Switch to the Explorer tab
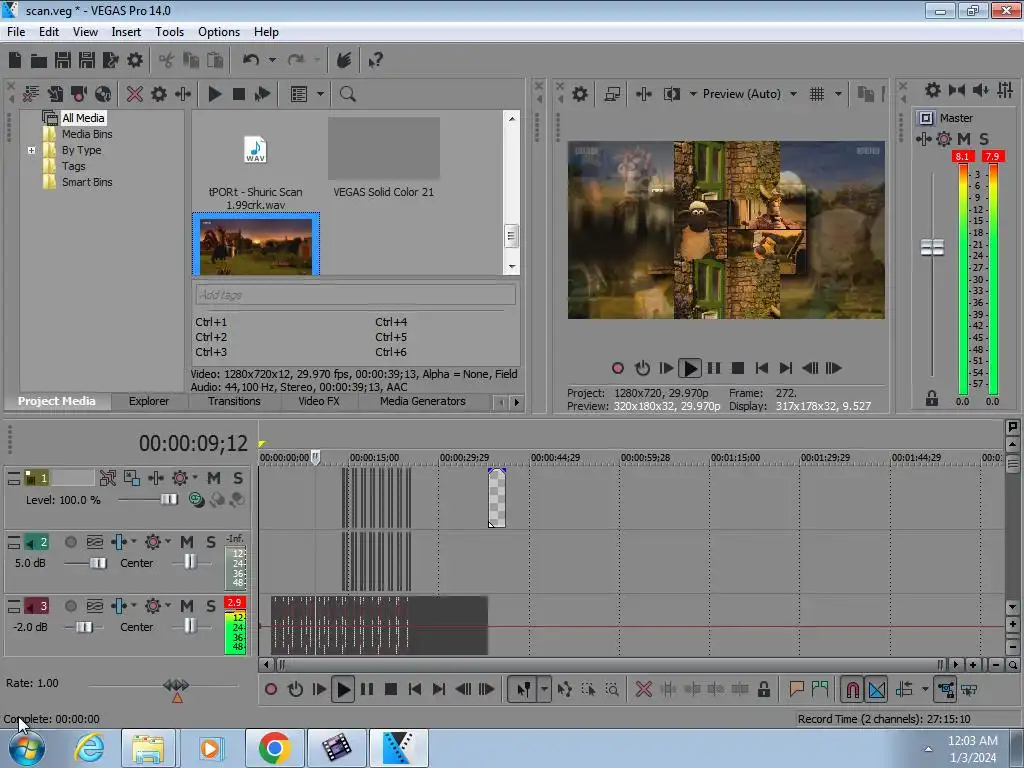 149,402
